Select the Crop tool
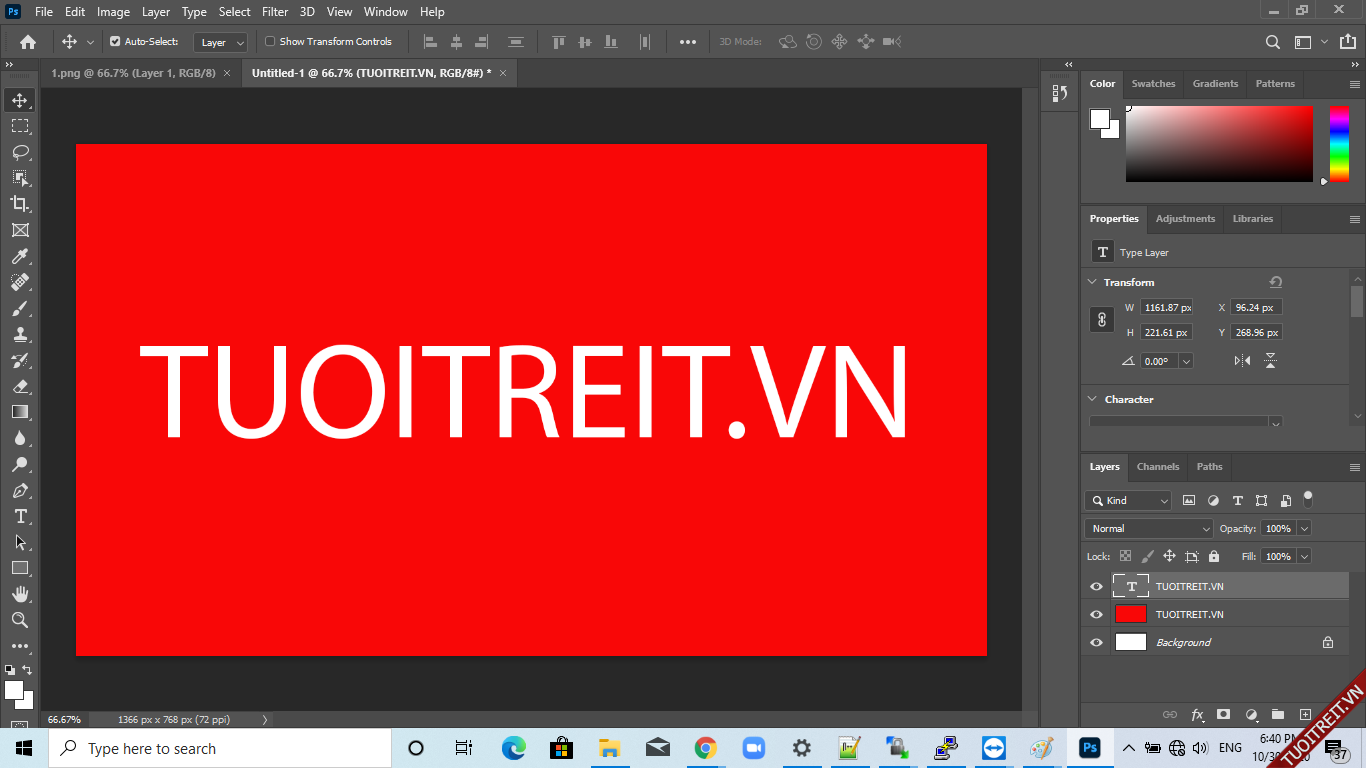Viewport: 1366px width, 768px height. click(x=20, y=204)
